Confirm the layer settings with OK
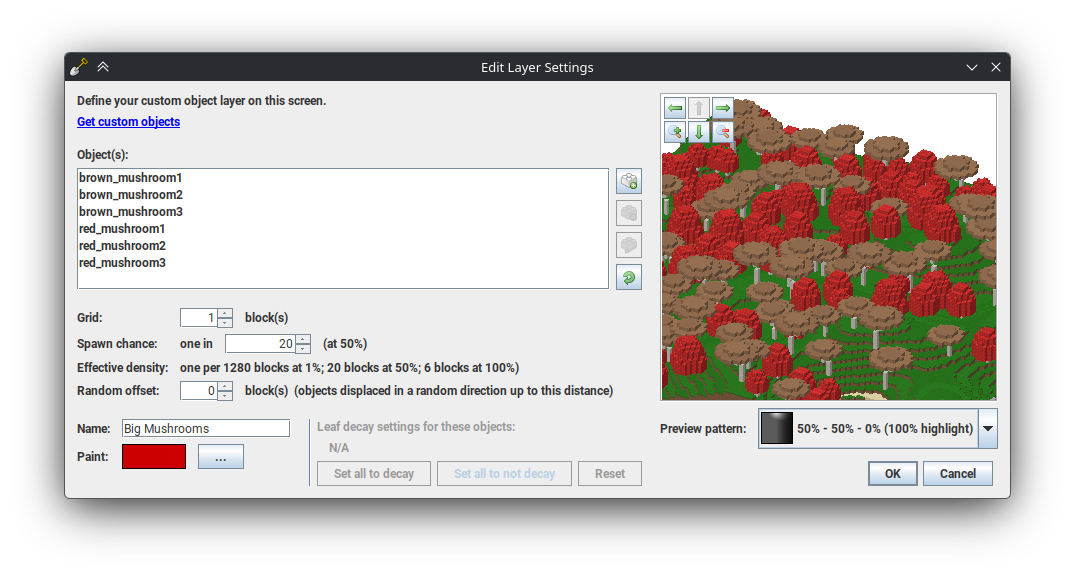Viewport: 1075px width, 575px height. [893, 474]
